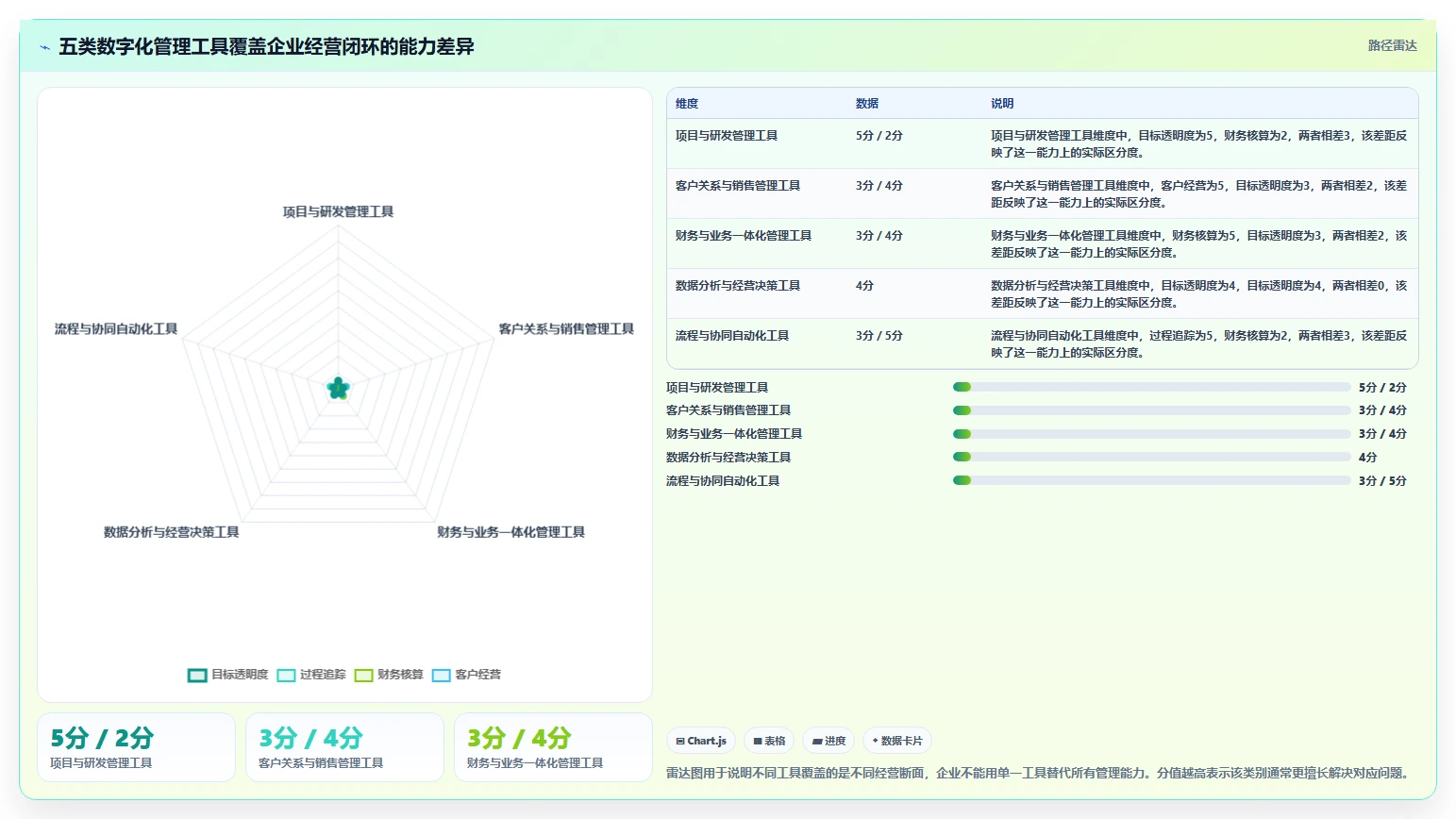
Task: Click radar axis label 客户关系与销售管理工具
Action: pos(566,329)
